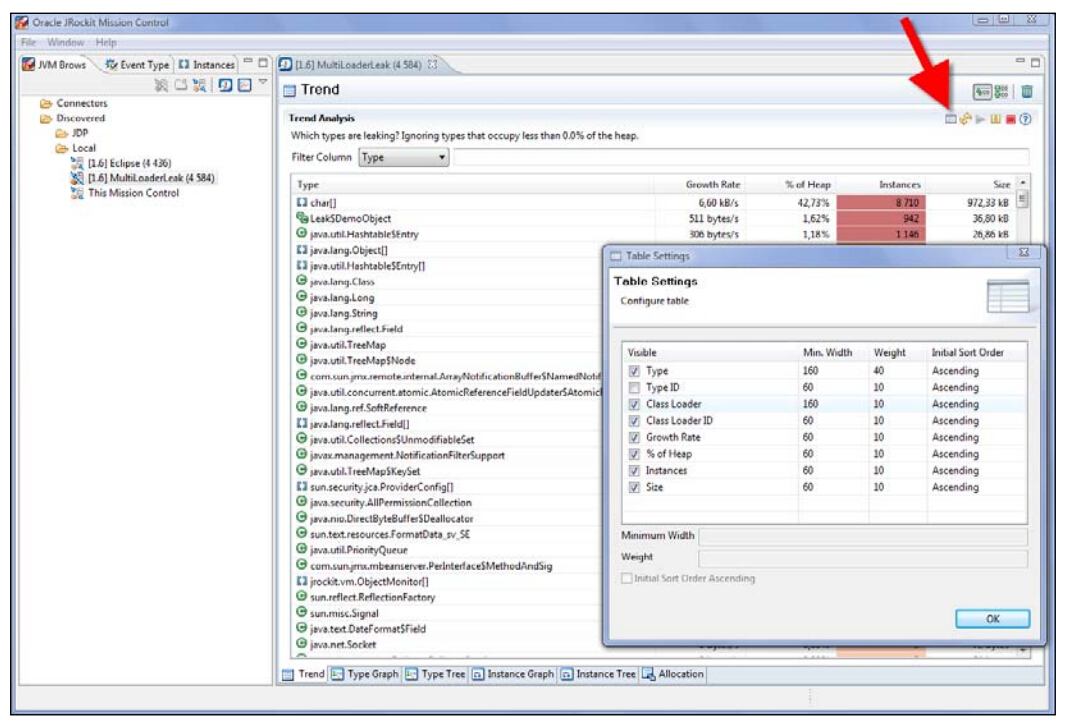This screenshot has width=1068, height=728.
Task: Click the char[] array type icon
Action: coord(302,202)
